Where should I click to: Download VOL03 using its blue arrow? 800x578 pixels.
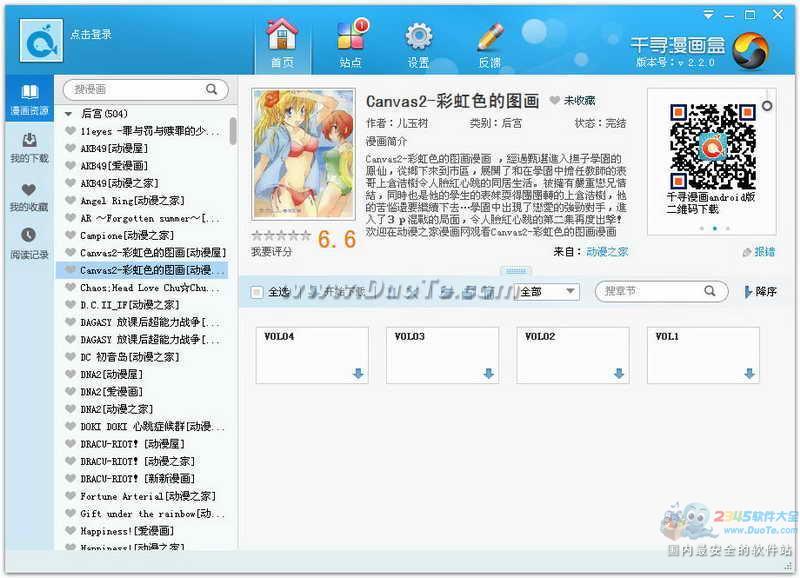[489, 373]
